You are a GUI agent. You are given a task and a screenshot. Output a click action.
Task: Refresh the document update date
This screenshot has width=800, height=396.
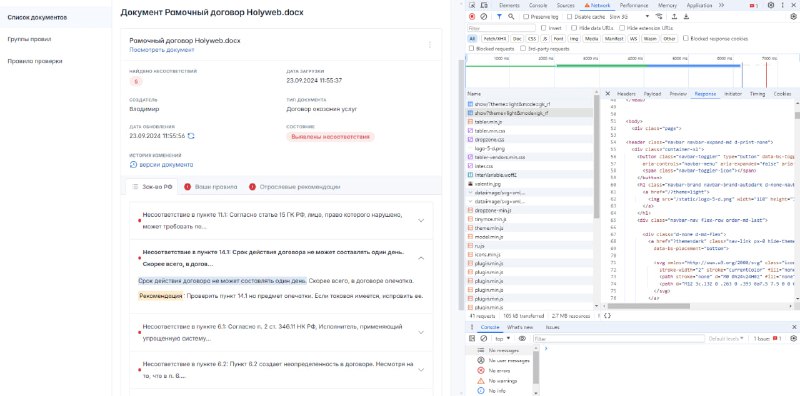pyautogui.click(x=191, y=136)
